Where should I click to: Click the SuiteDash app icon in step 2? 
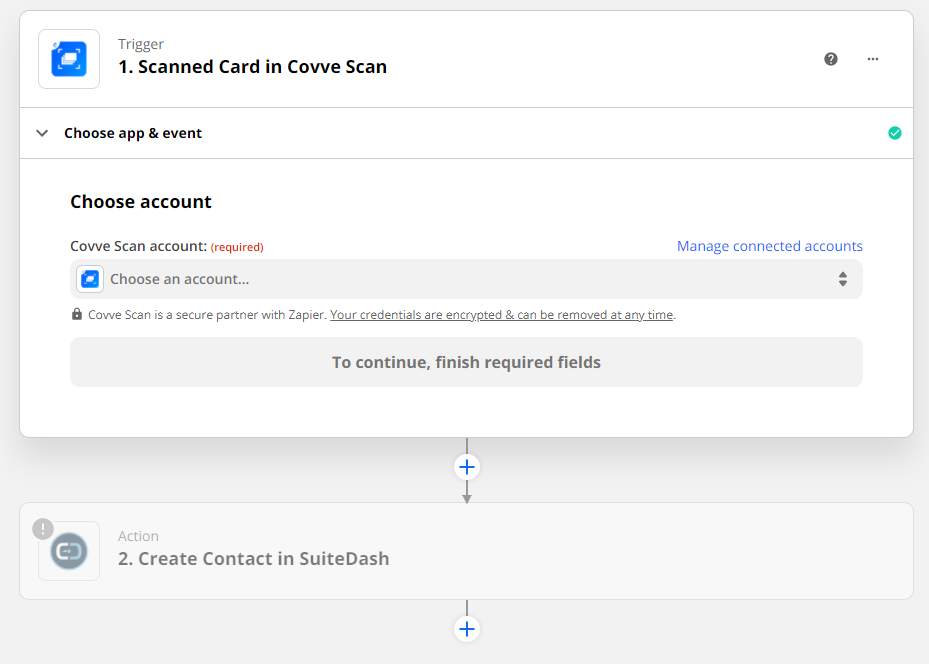tap(69, 551)
